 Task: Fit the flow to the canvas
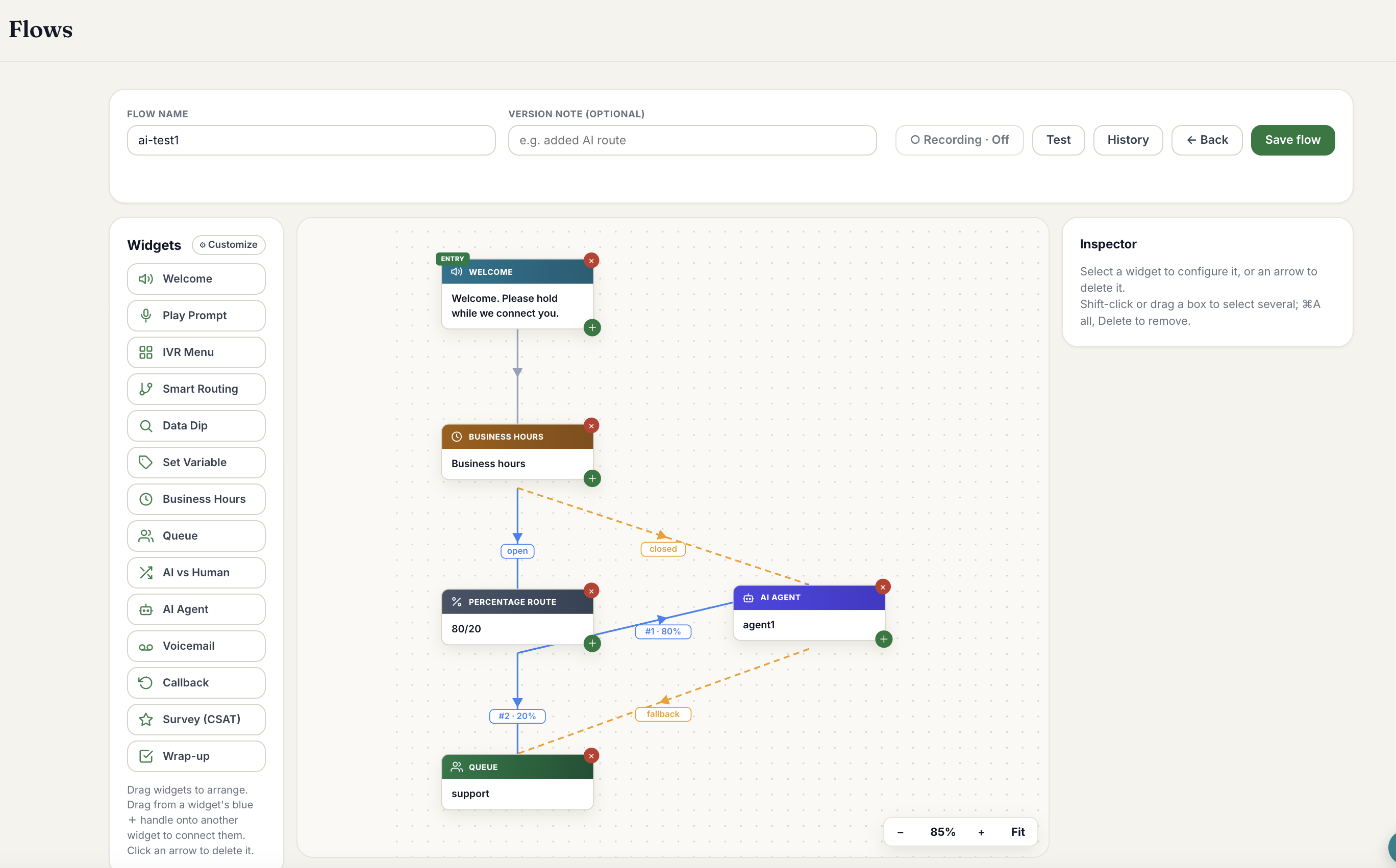[1017, 832]
